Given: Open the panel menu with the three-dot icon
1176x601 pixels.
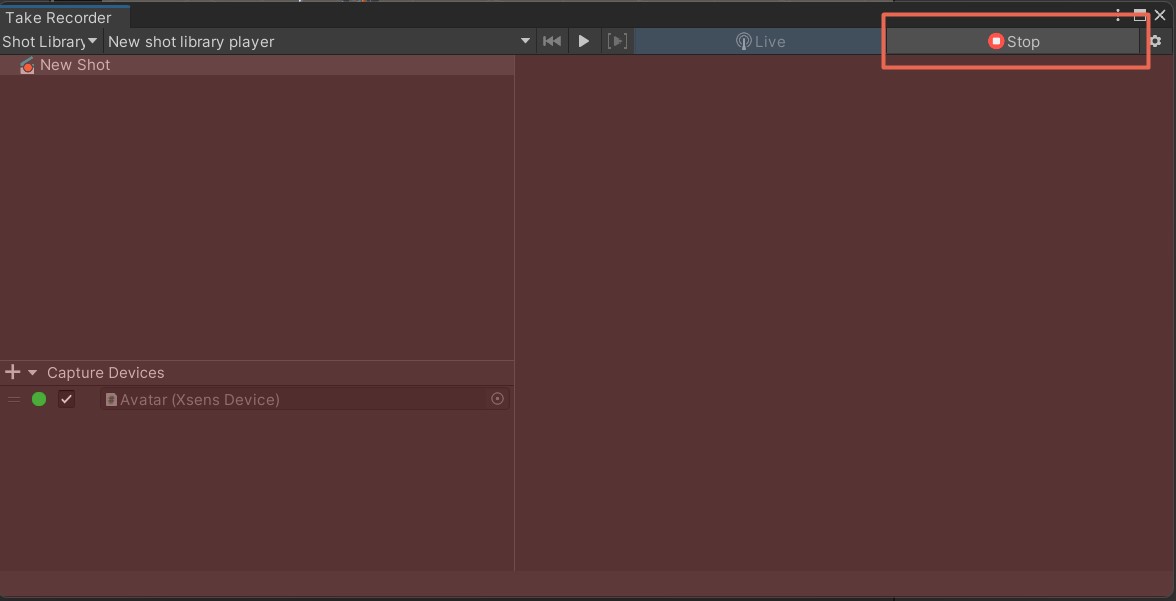Looking at the screenshot, I should click(1117, 15).
